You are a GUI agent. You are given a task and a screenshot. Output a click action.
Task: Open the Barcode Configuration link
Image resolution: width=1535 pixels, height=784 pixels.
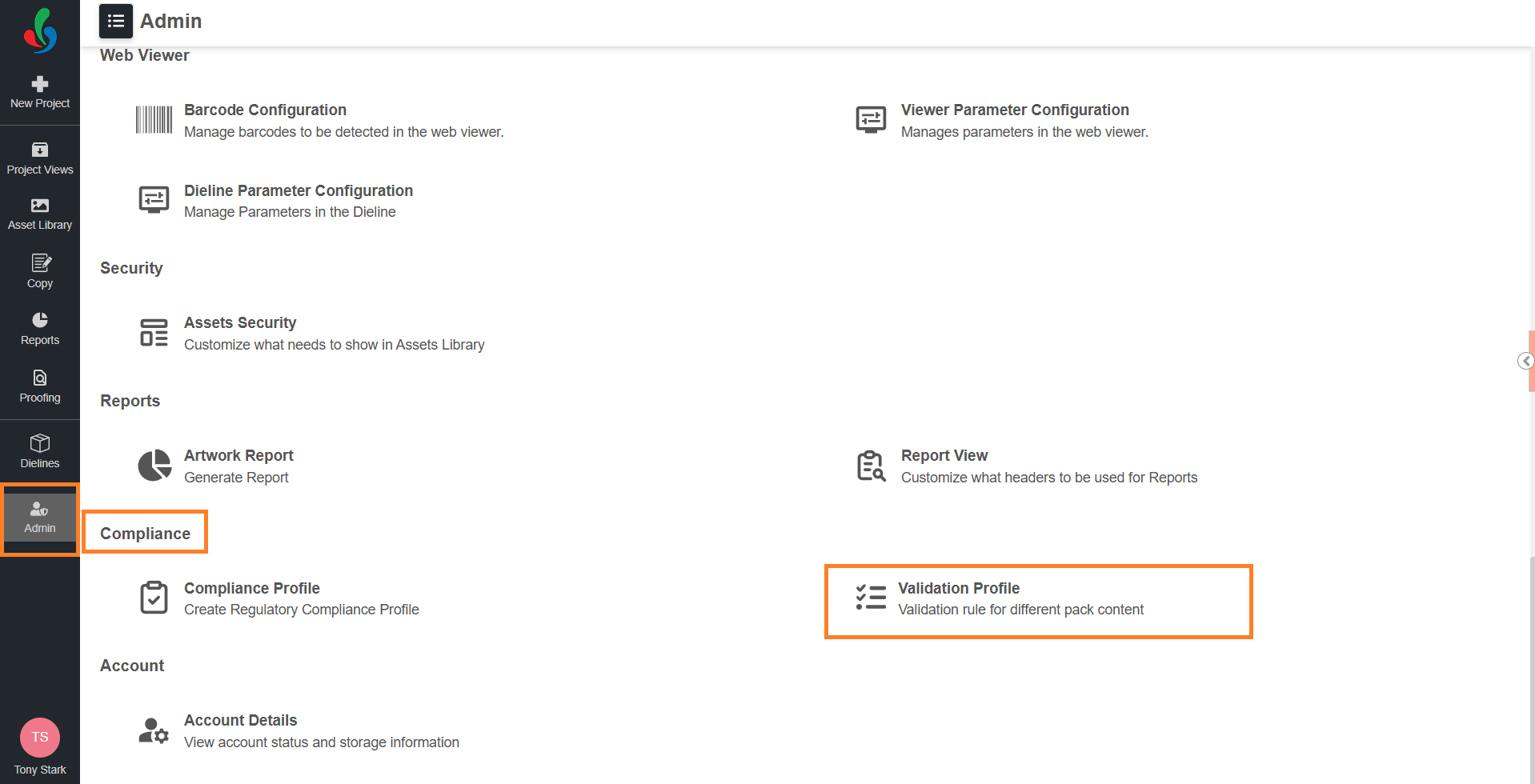(265, 110)
